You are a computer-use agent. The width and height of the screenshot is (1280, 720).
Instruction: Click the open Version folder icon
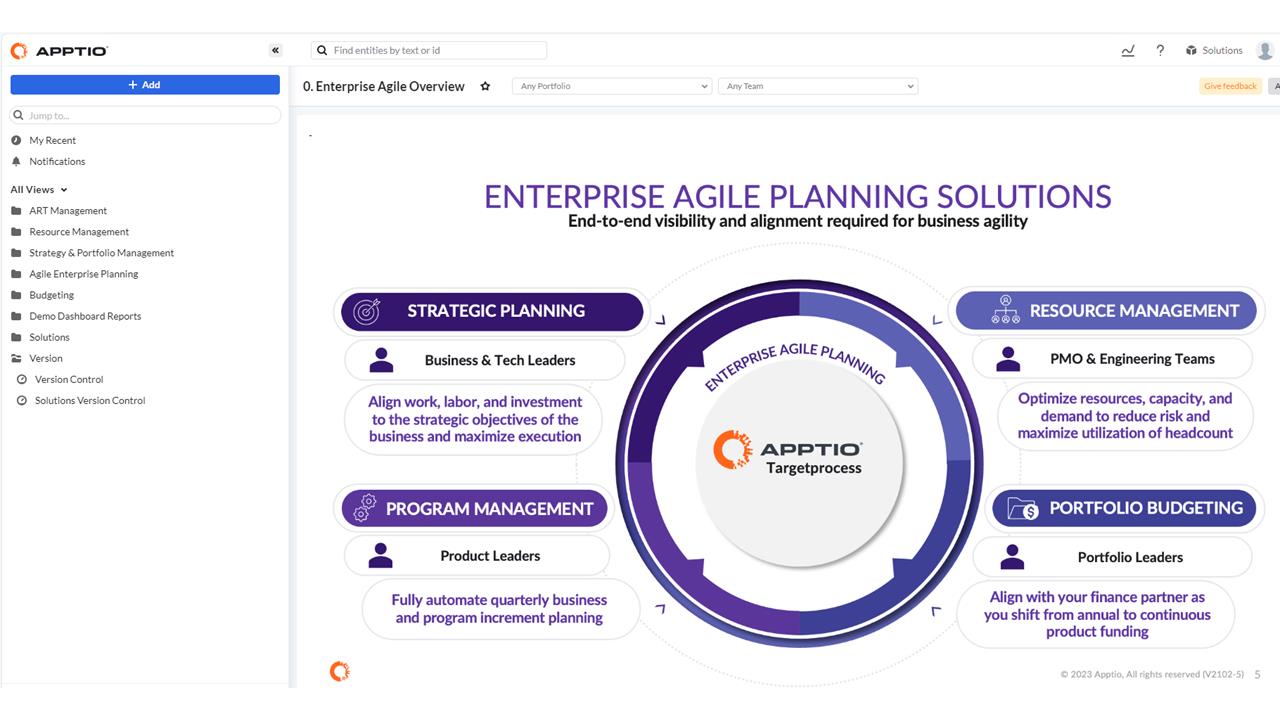coord(16,358)
